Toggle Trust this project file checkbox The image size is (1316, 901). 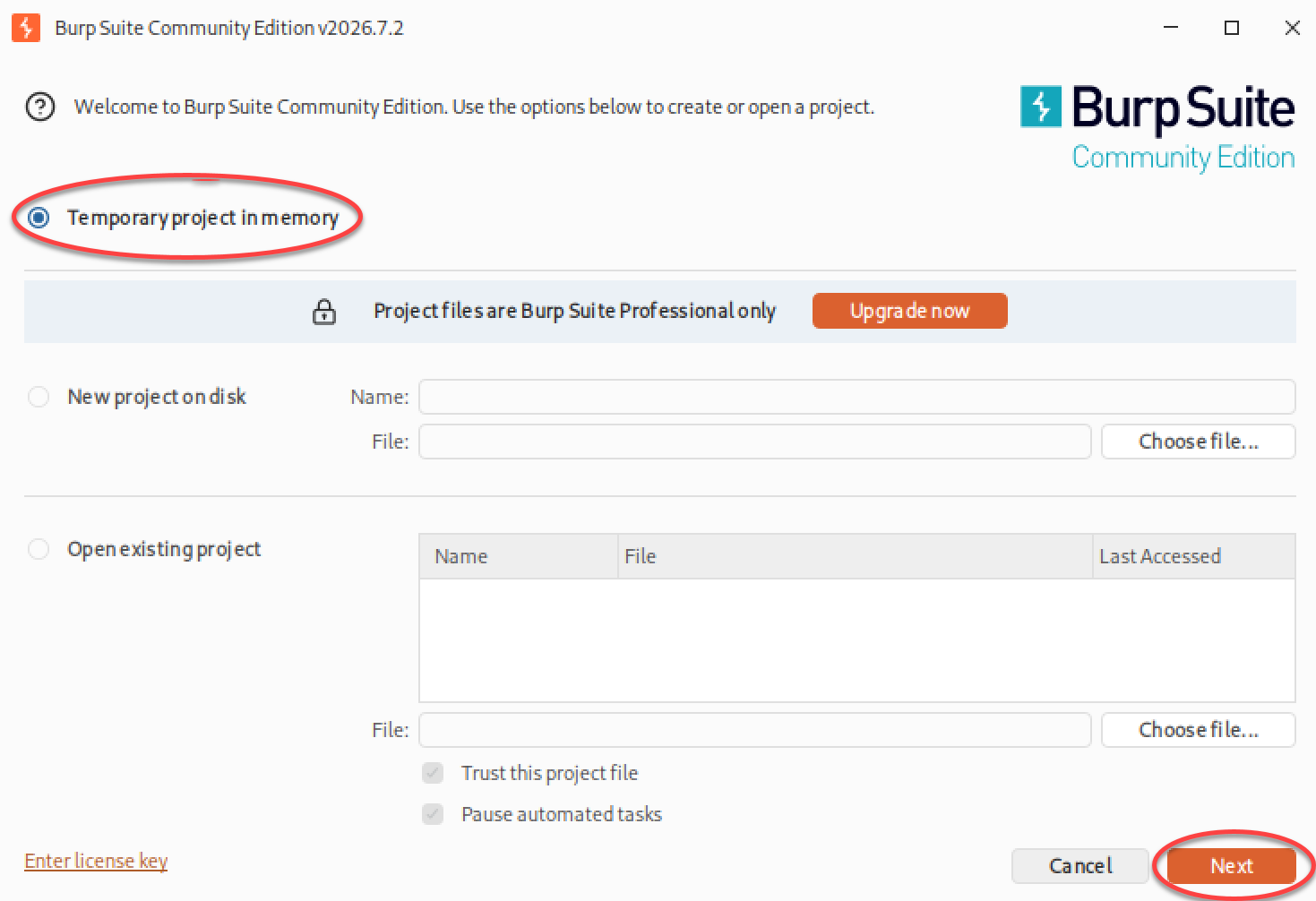click(x=433, y=773)
